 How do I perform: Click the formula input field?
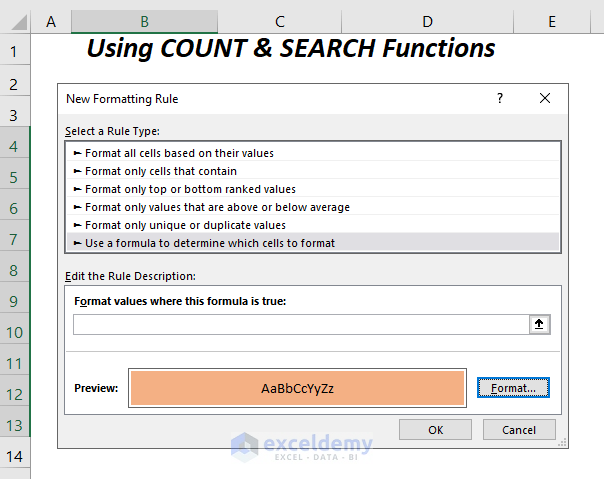pos(300,324)
